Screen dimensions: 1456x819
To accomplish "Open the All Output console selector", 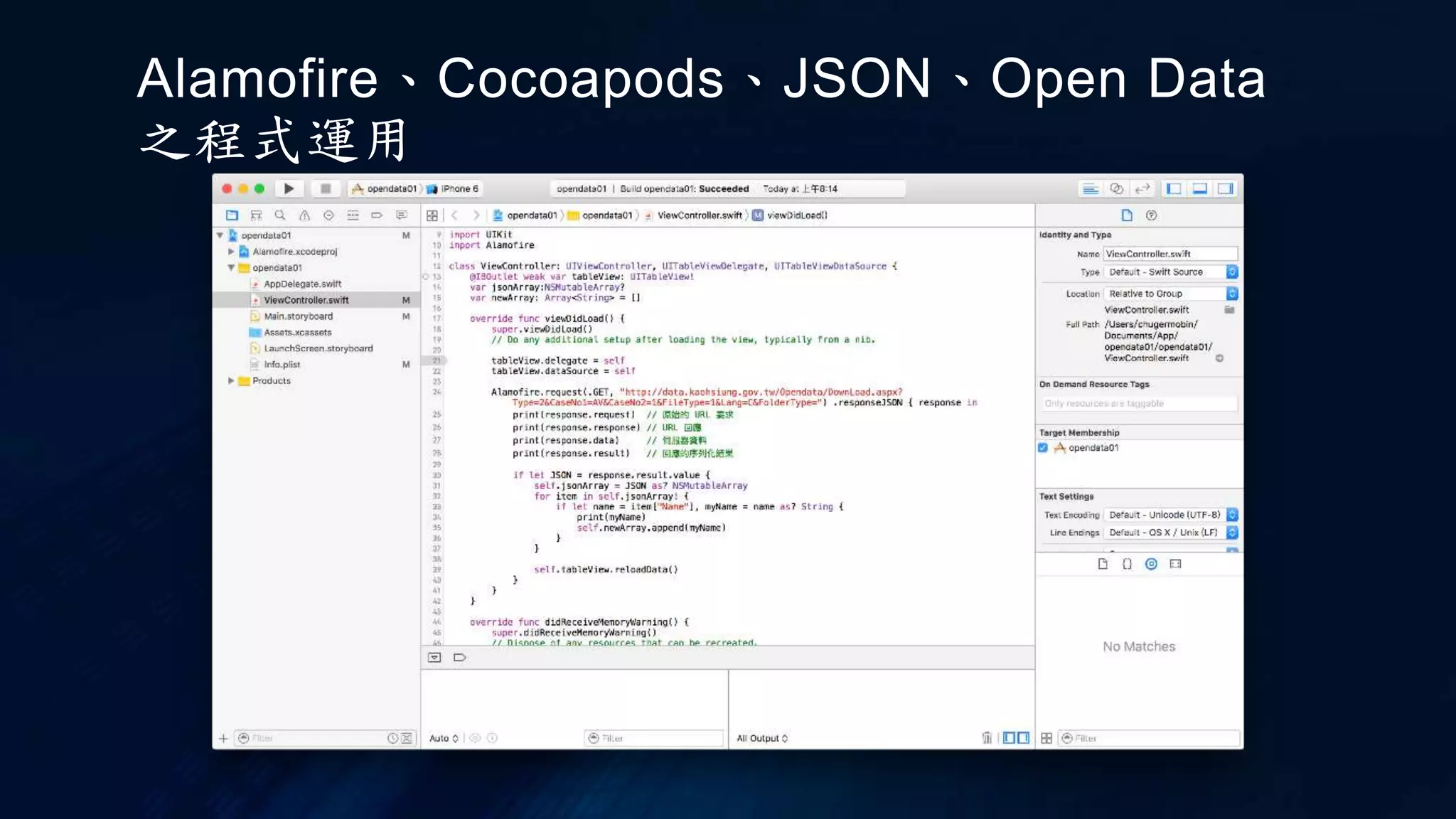I will coord(762,739).
